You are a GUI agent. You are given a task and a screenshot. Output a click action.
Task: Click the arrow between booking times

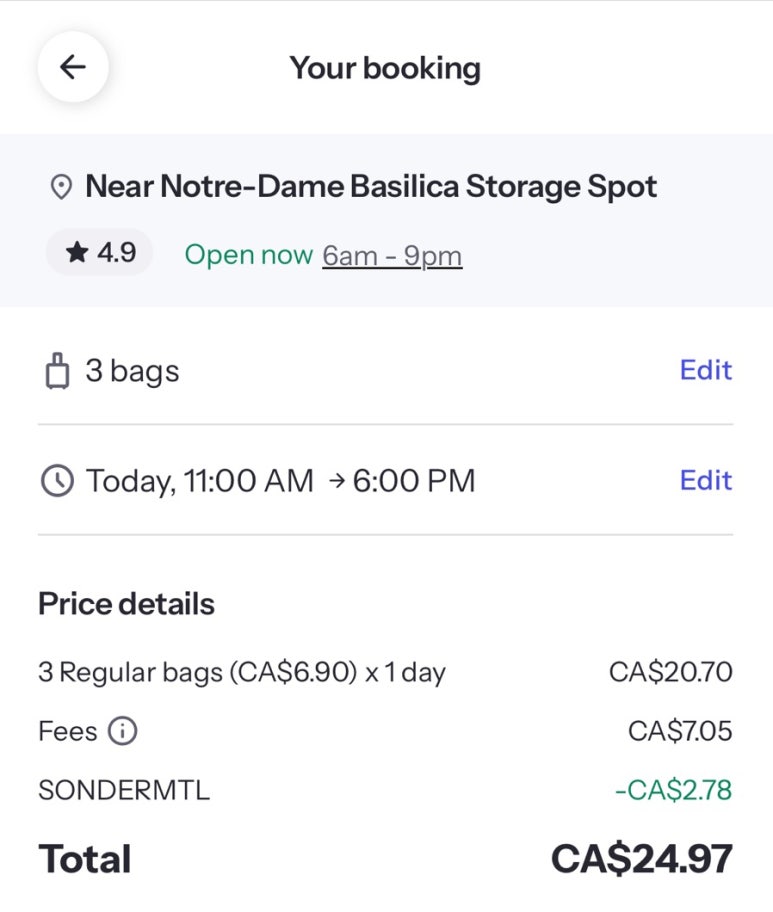click(337, 481)
